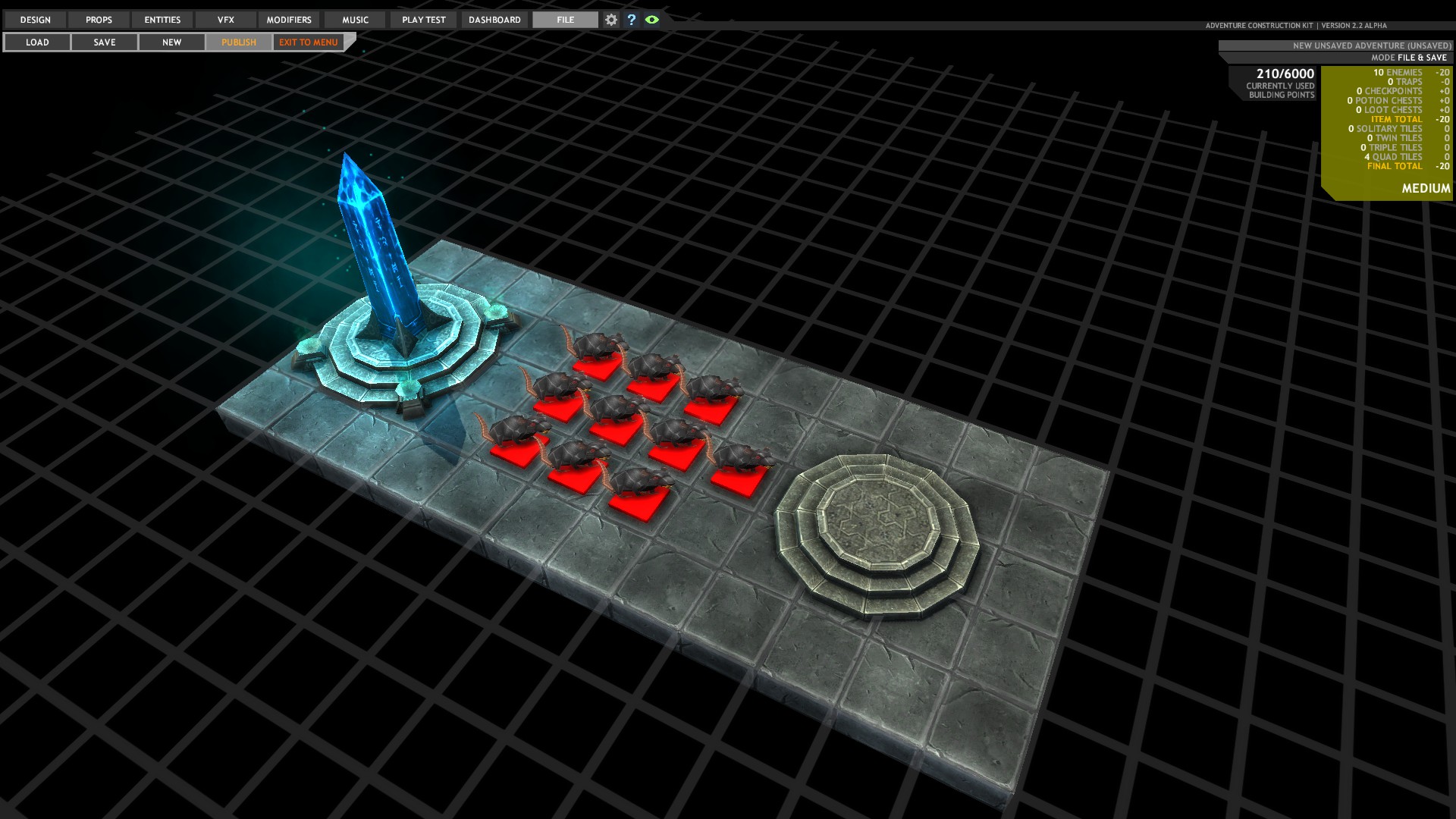Open the settings gear icon
Viewport: 1456px width, 819px height.
tap(611, 20)
